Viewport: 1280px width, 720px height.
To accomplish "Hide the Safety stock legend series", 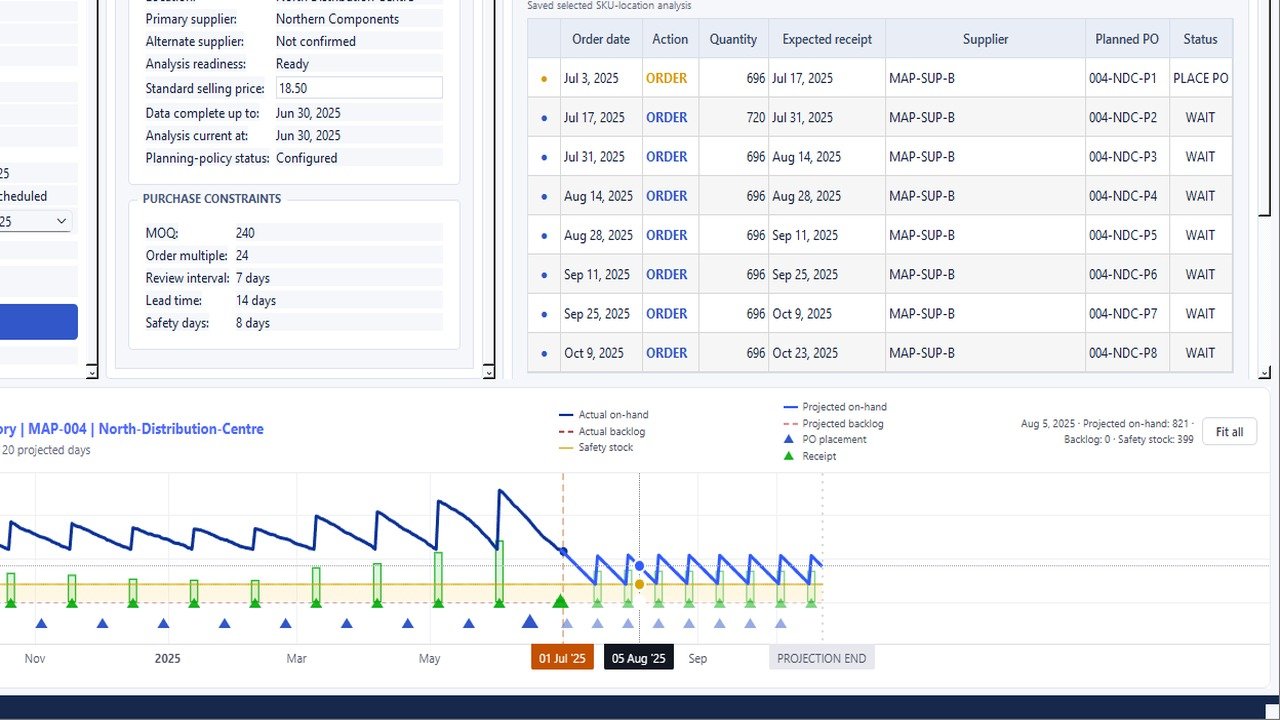I will coord(596,447).
